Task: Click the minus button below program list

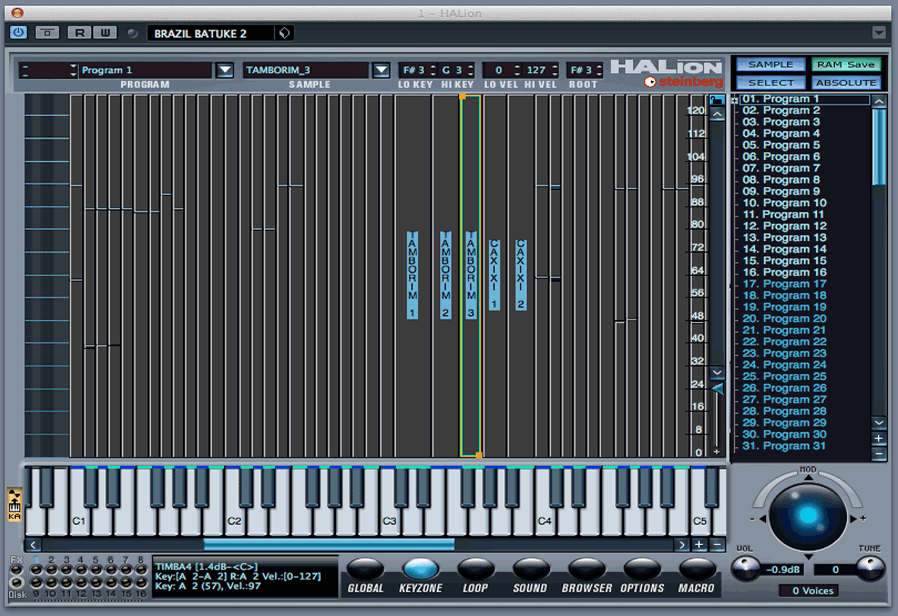Action: click(x=879, y=454)
